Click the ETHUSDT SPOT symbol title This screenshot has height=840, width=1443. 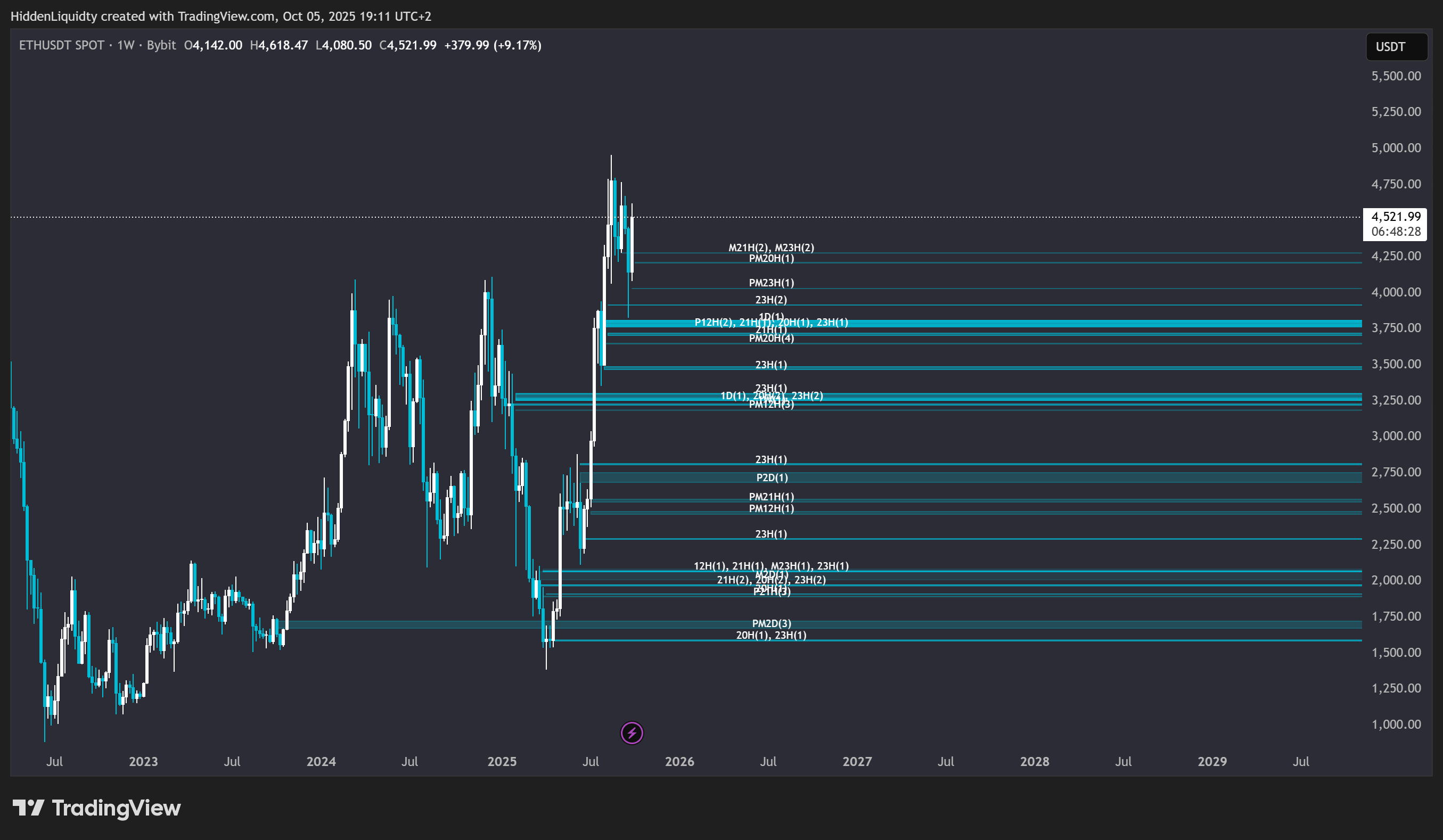click(62, 45)
